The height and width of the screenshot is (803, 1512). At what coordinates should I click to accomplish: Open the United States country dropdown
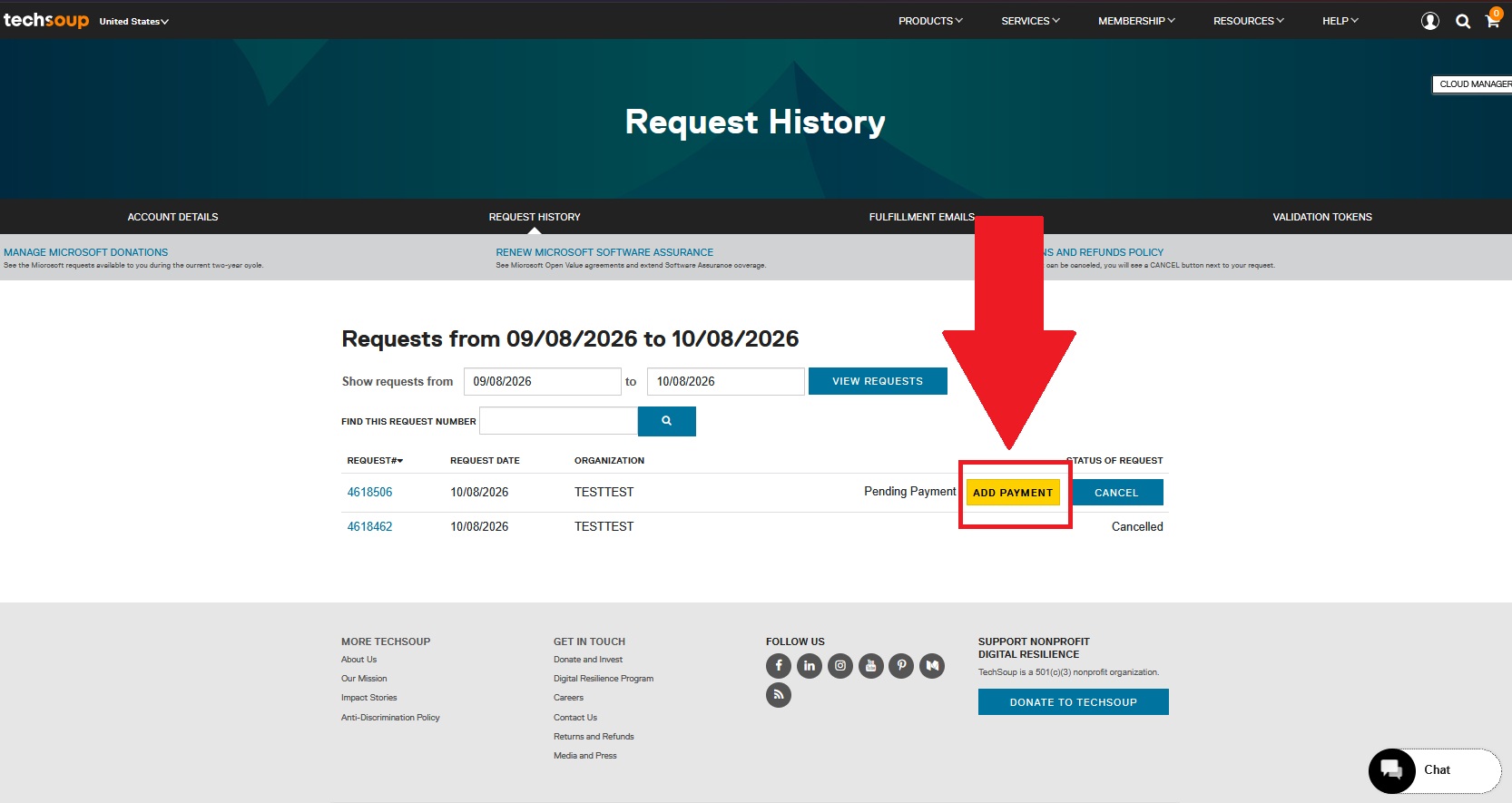pyautogui.click(x=134, y=21)
